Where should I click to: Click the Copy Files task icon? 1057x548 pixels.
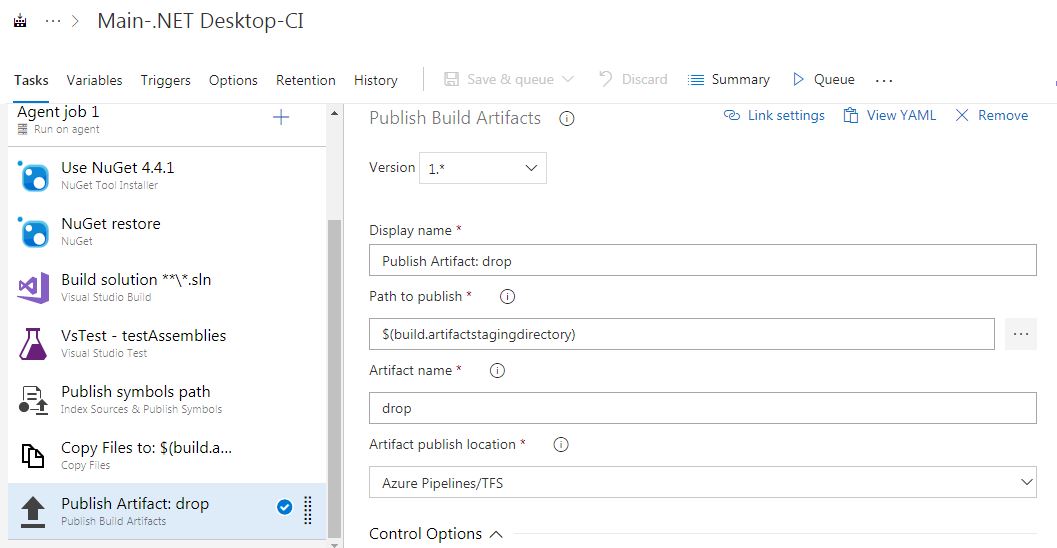(33, 456)
